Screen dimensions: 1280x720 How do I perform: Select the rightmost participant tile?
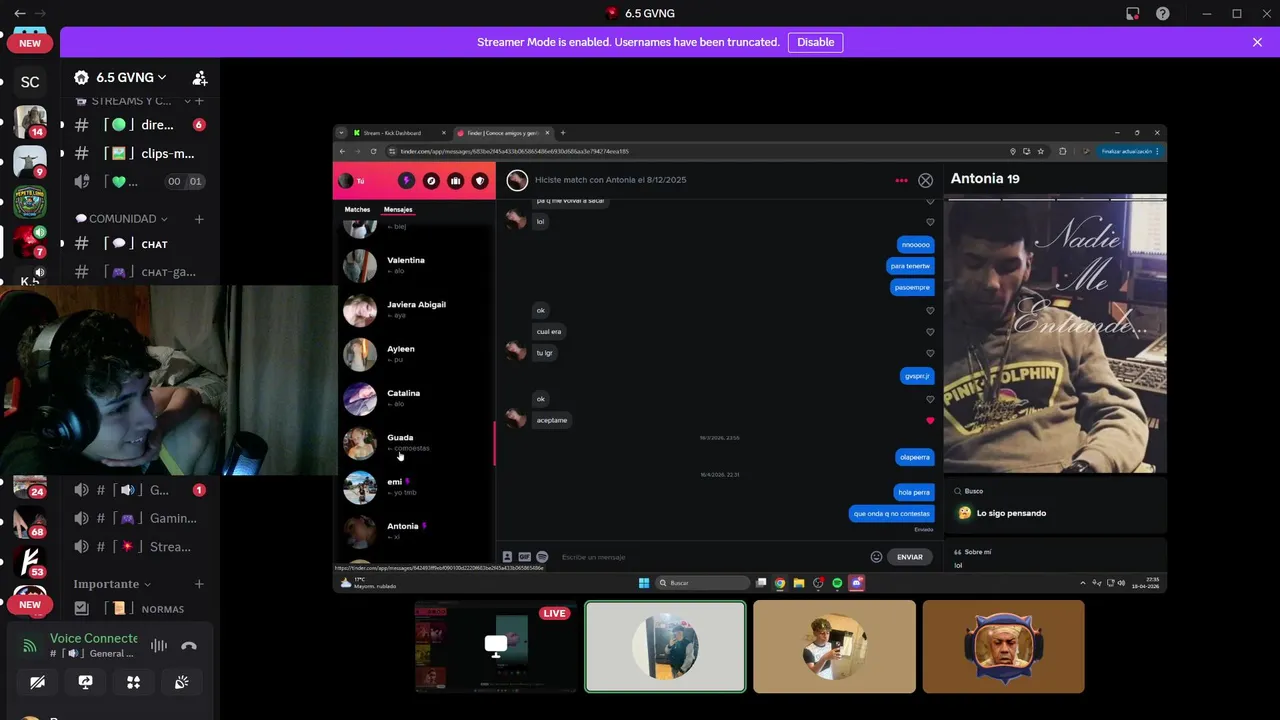coord(1003,647)
